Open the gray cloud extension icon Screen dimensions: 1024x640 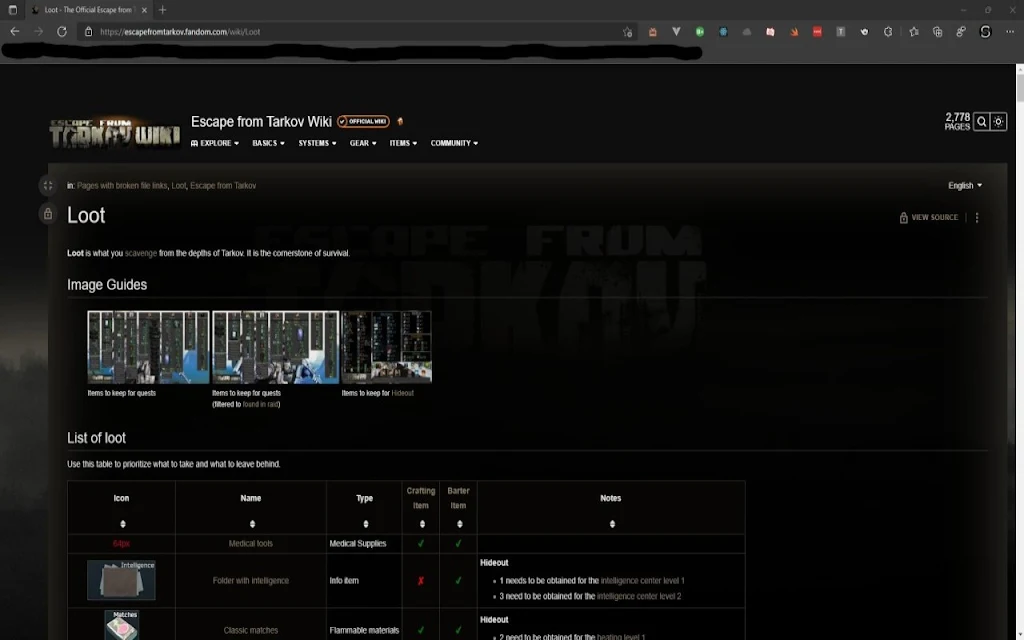click(x=746, y=31)
